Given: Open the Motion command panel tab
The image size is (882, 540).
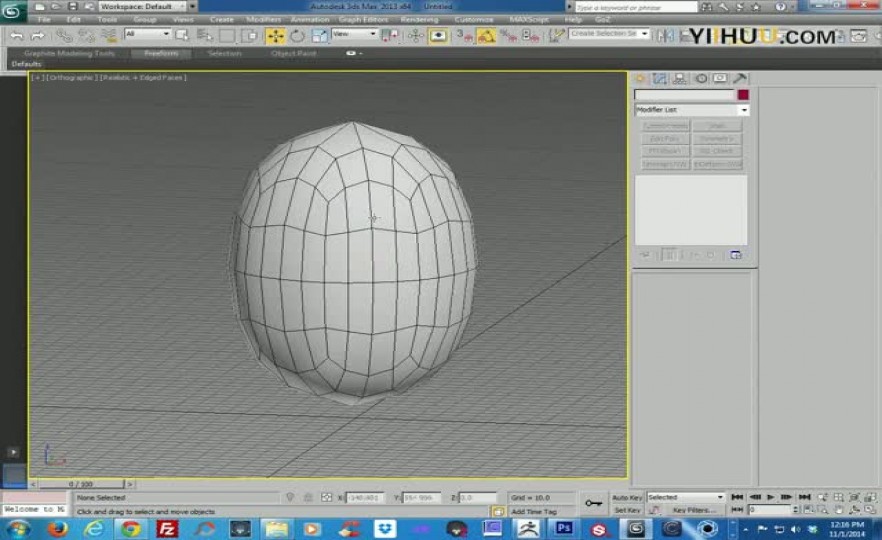Looking at the screenshot, I should 700,79.
